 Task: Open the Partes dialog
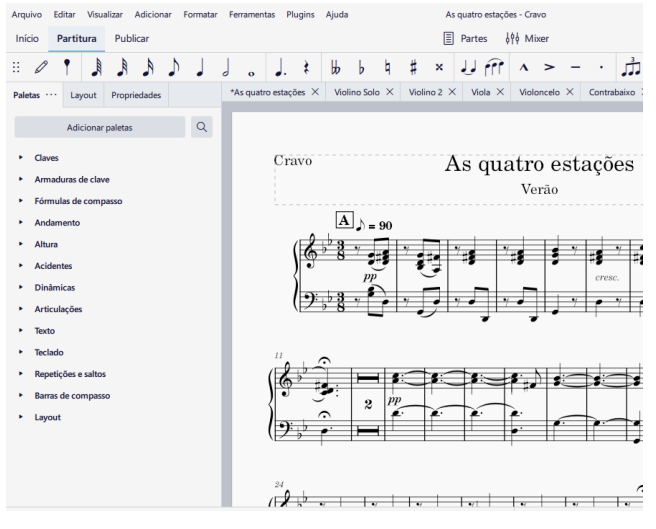[465, 39]
